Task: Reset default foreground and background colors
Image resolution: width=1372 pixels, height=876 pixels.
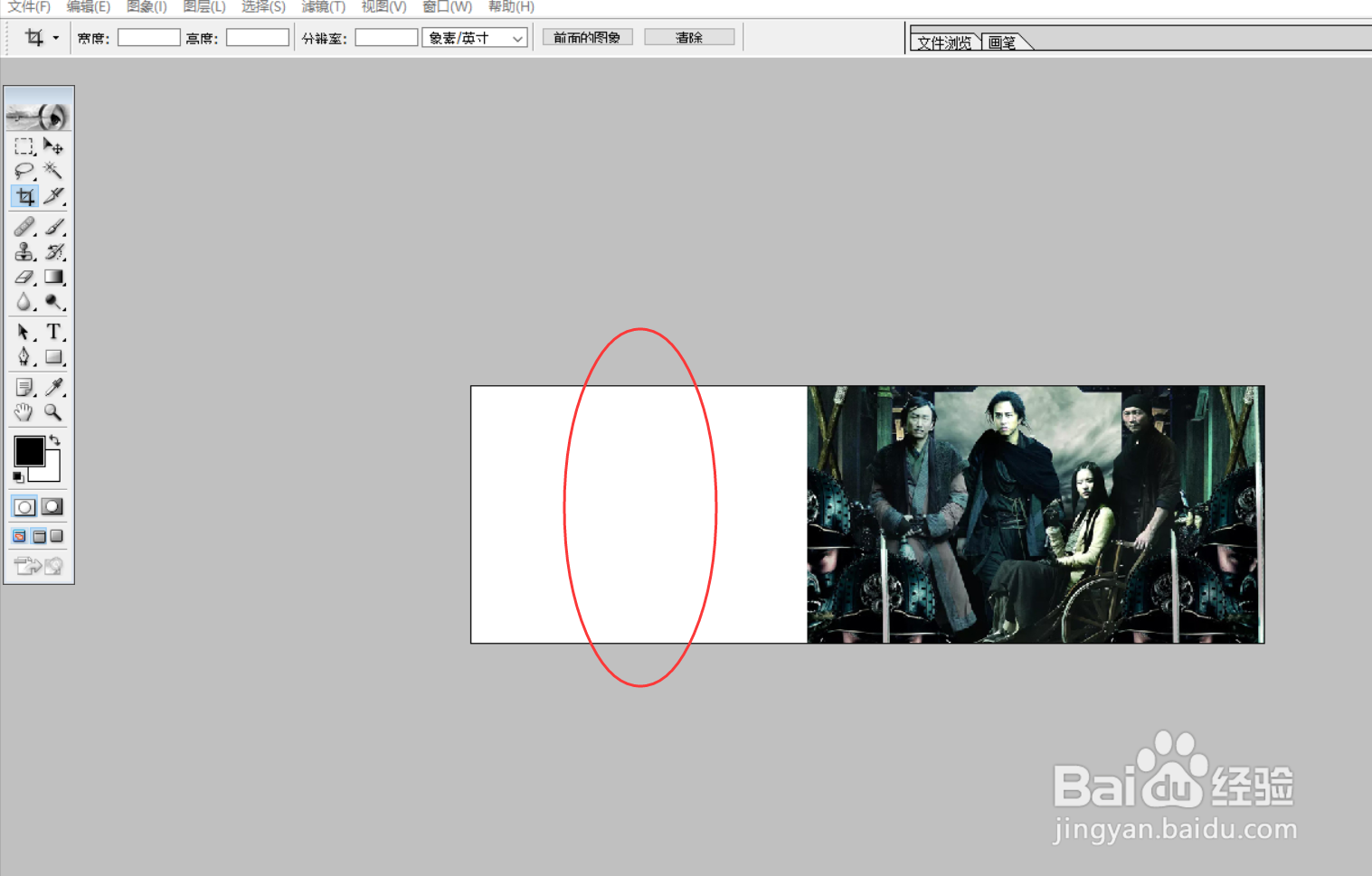Action: [18, 476]
